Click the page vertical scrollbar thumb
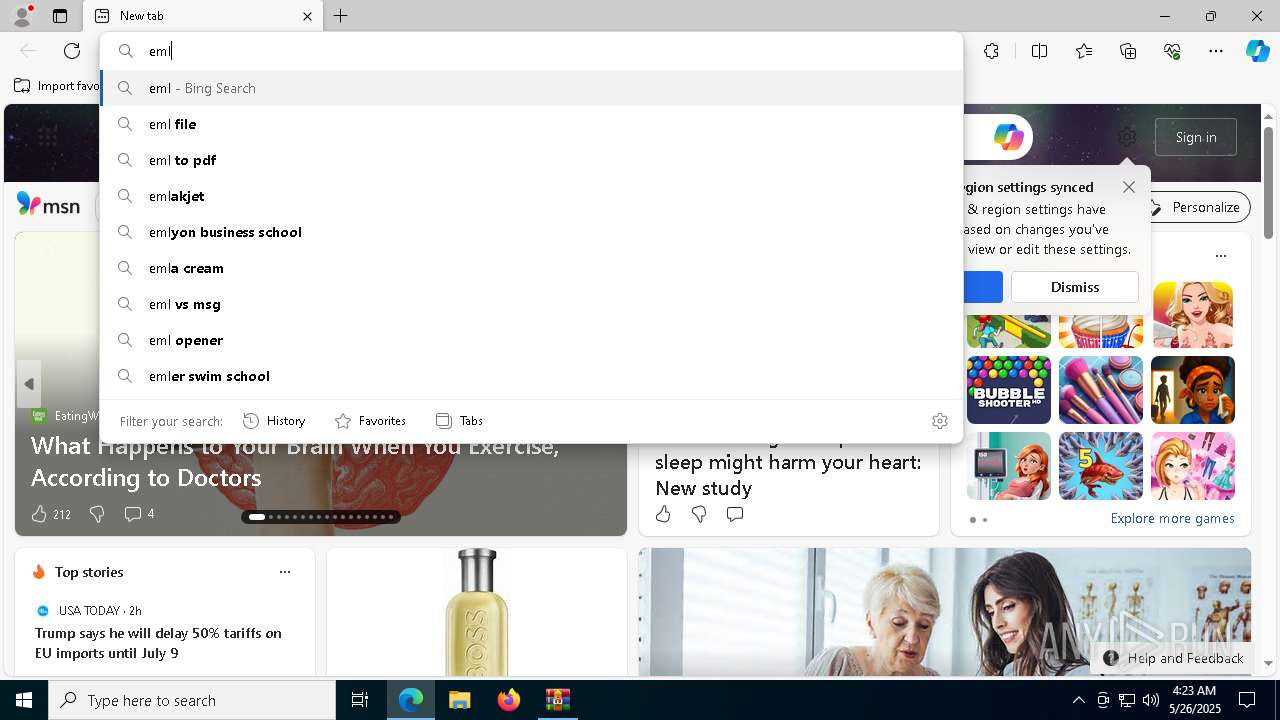The width and height of the screenshot is (1280, 720). tap(1269, 182)
